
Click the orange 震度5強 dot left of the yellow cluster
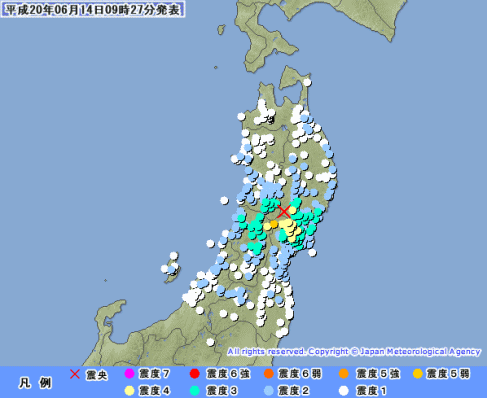[274, 224]
